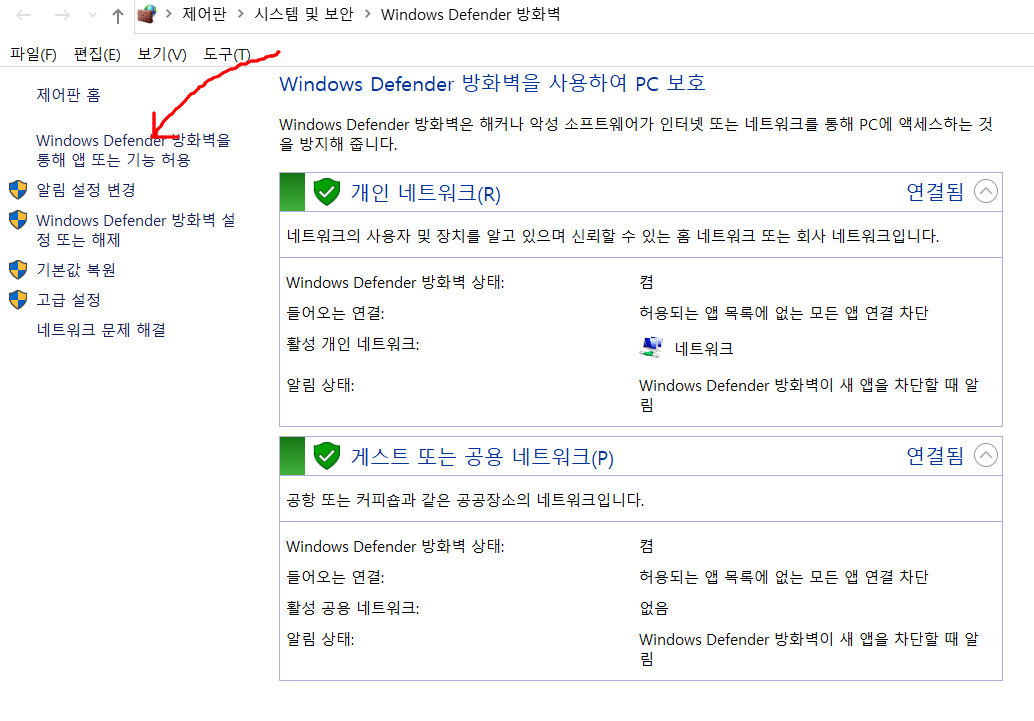
Task: Click shield icon beside 알림 설정 변경
Action: click(x=18, y=190)
